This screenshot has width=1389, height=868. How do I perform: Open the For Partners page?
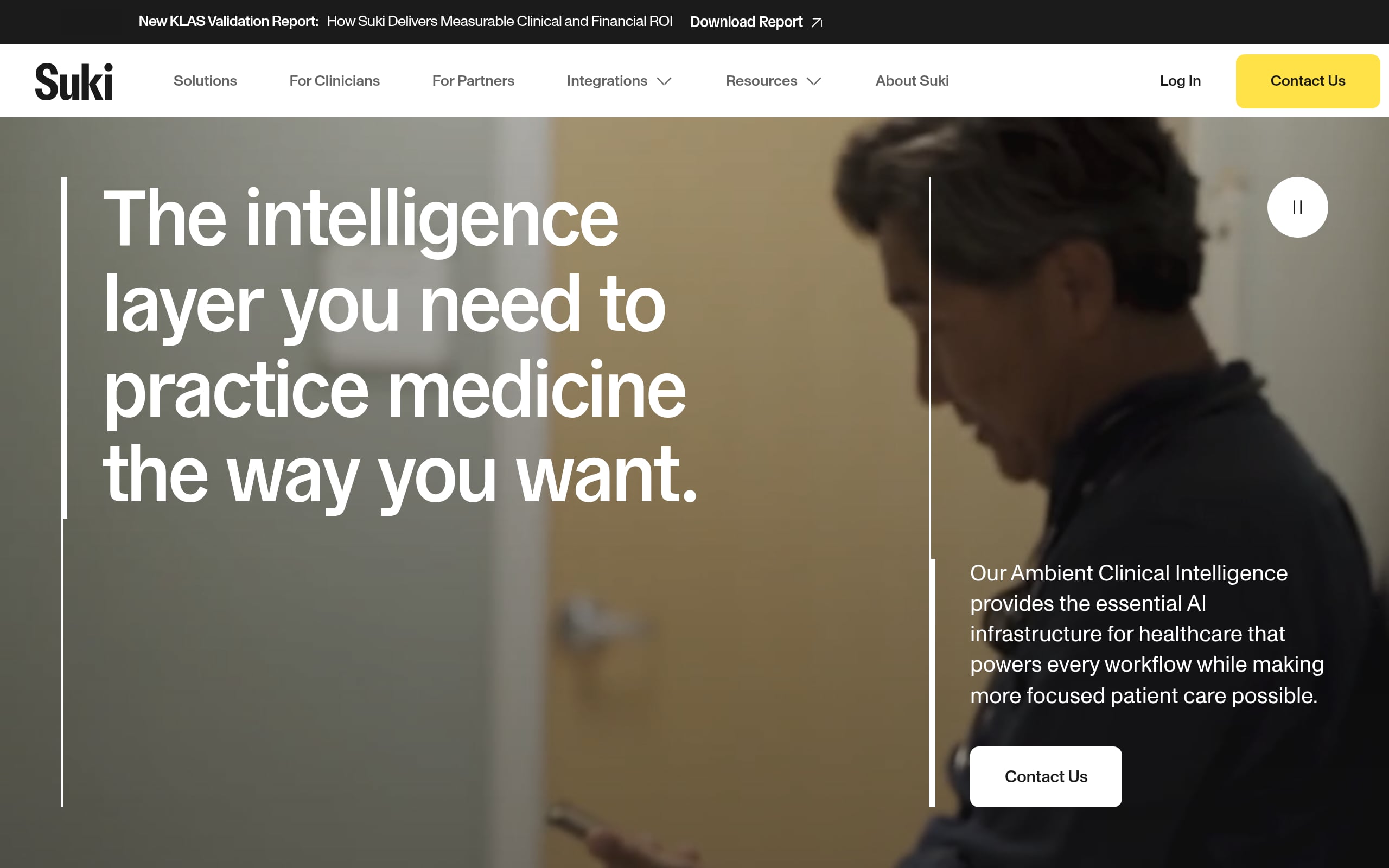[473, 81]
